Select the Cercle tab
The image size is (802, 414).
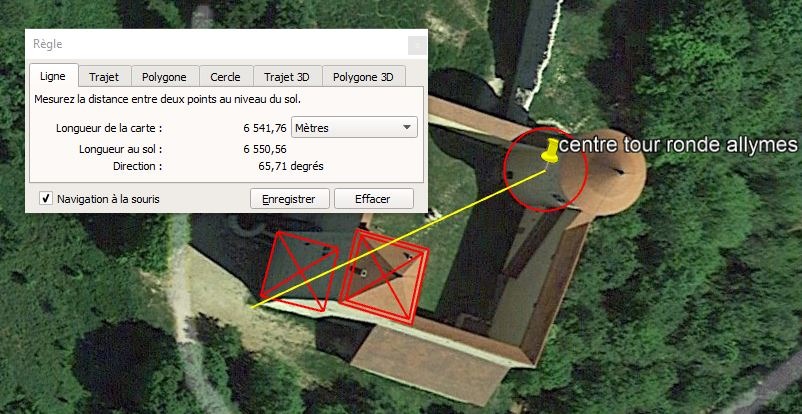coord(226,77)
